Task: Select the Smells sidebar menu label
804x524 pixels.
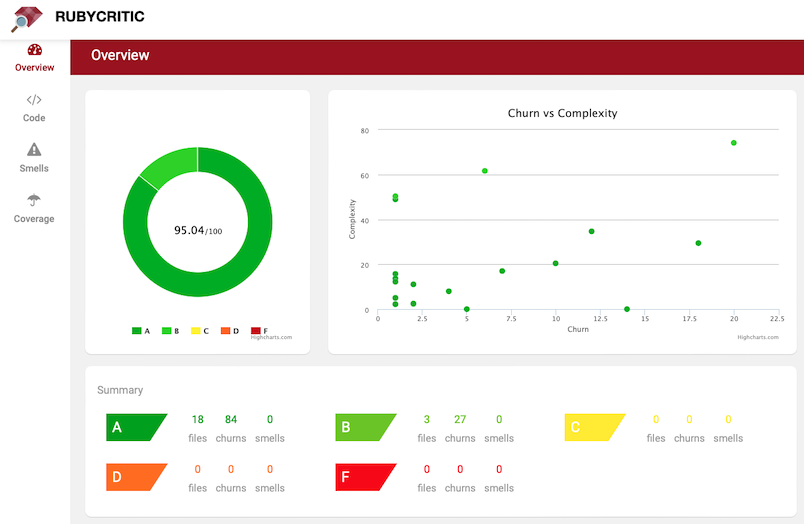Action: [34, 168]
